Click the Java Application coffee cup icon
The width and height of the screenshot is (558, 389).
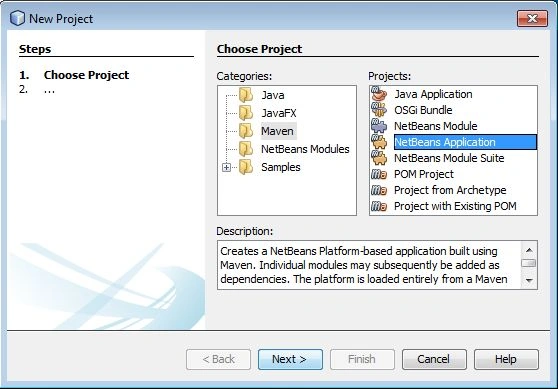(379, 94)
